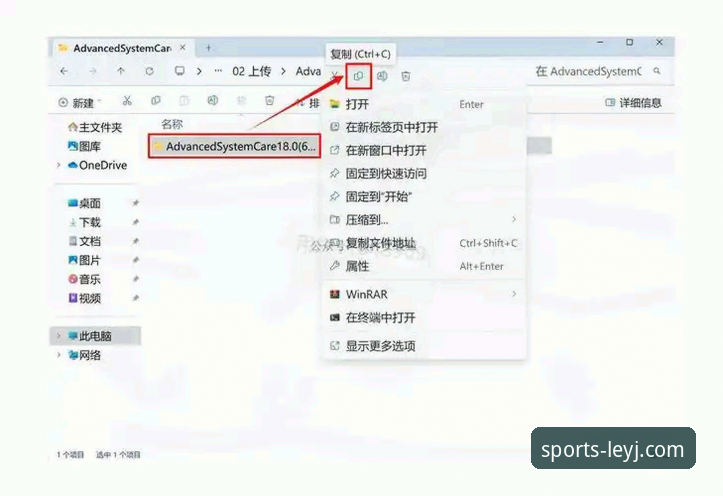723x496 pixels.
Task: Open the 压缩到... submenu arrow
Action: click(x=514, y=219)
